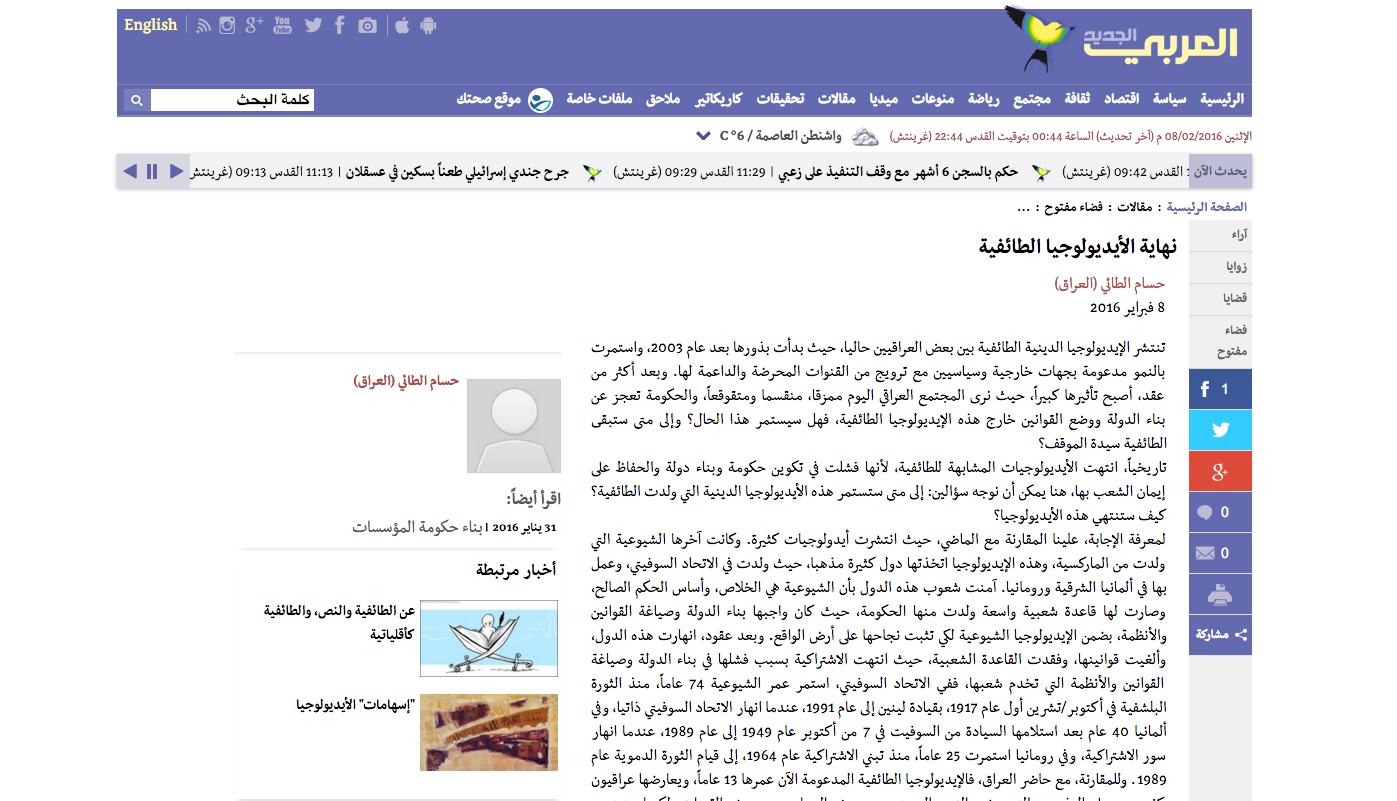Image resolution: width=1397 pixels, height=801 pixels.
Task: Select the زوايا side tab
Action: point(1220,266)
